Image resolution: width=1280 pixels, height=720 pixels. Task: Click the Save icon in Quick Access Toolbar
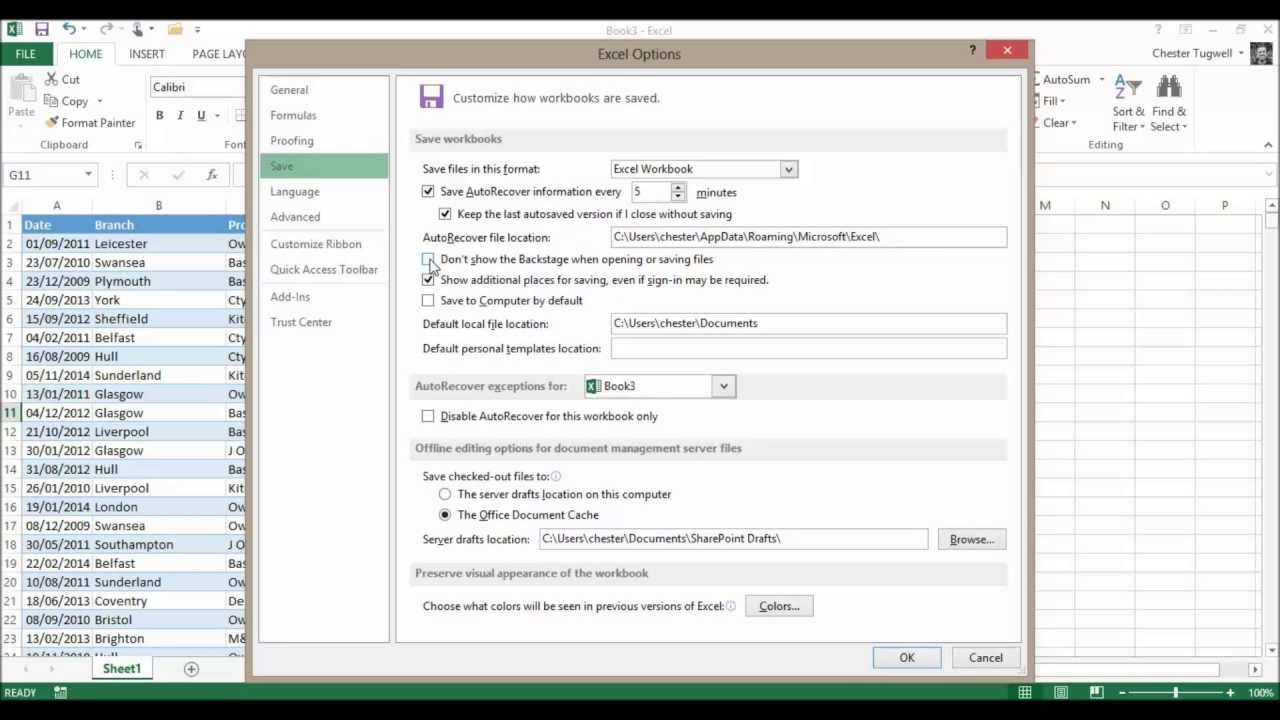coord(41,30)
